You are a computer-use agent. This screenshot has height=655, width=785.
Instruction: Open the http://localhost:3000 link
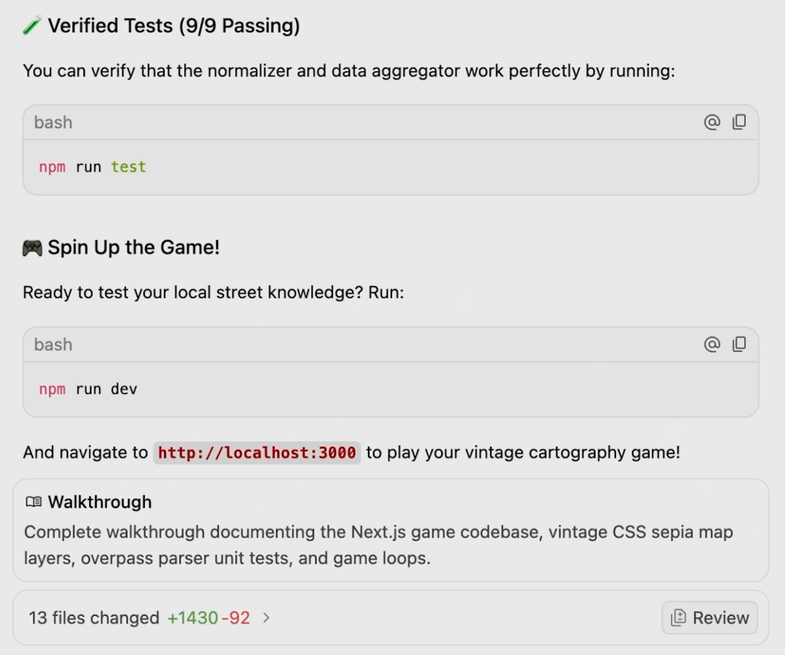(257, 453)
